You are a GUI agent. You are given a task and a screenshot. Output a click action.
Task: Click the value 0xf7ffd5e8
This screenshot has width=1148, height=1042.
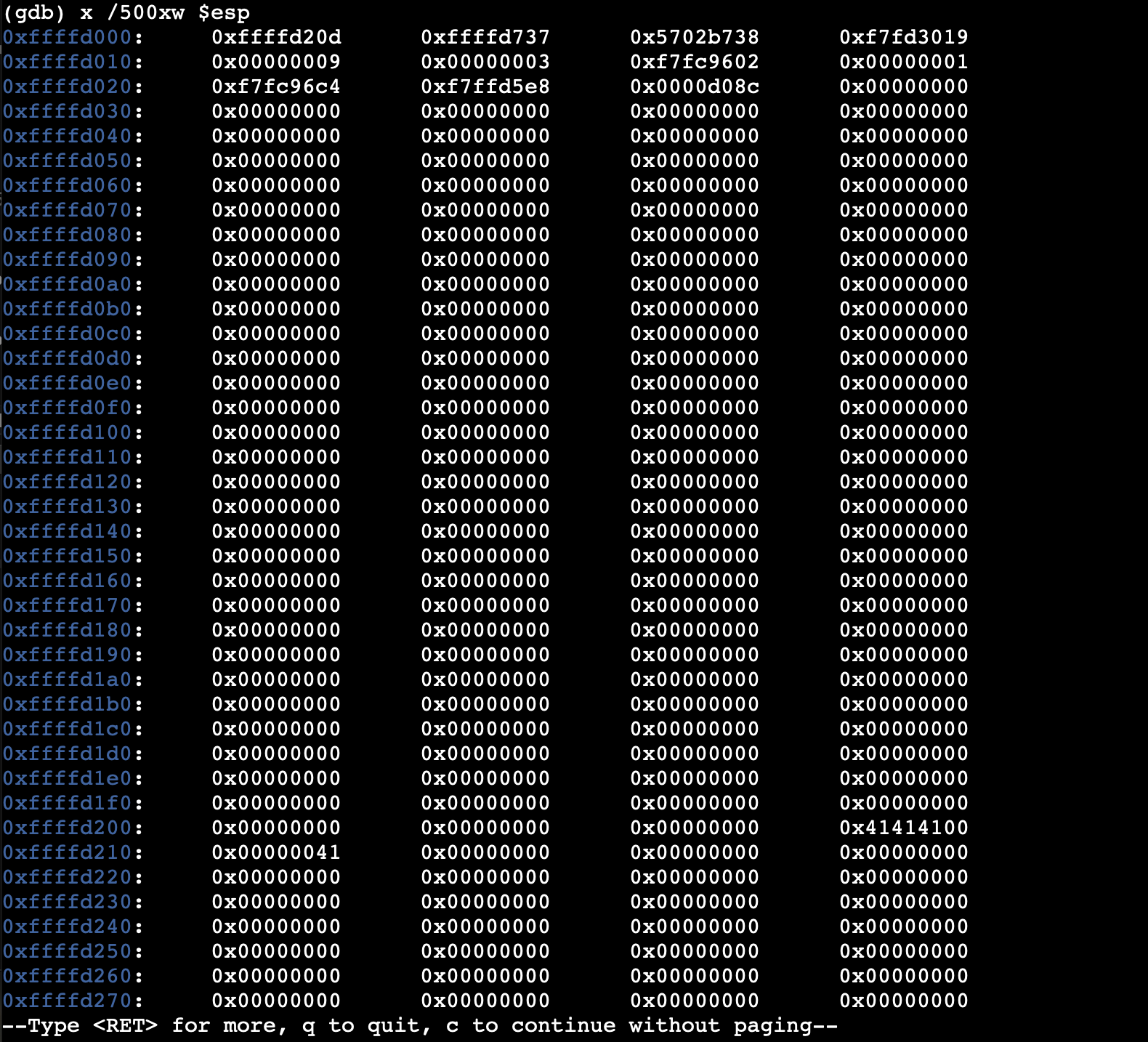485,86
